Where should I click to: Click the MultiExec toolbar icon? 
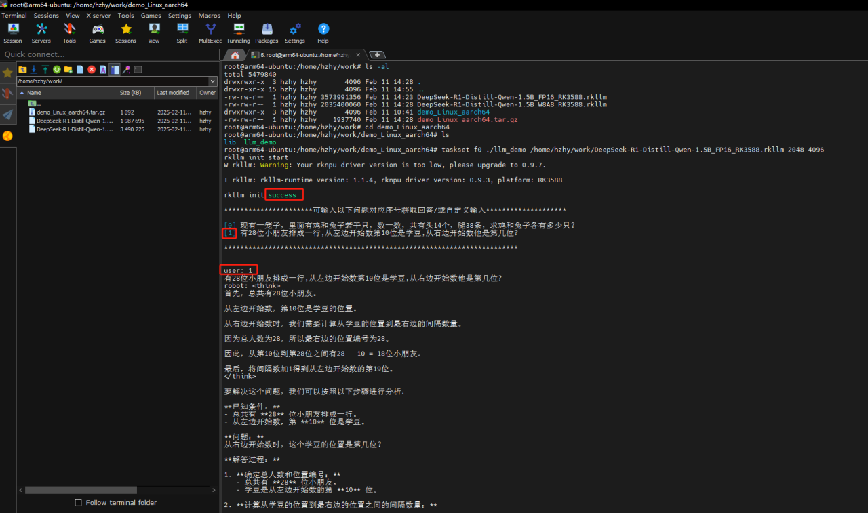coord(210,33)
